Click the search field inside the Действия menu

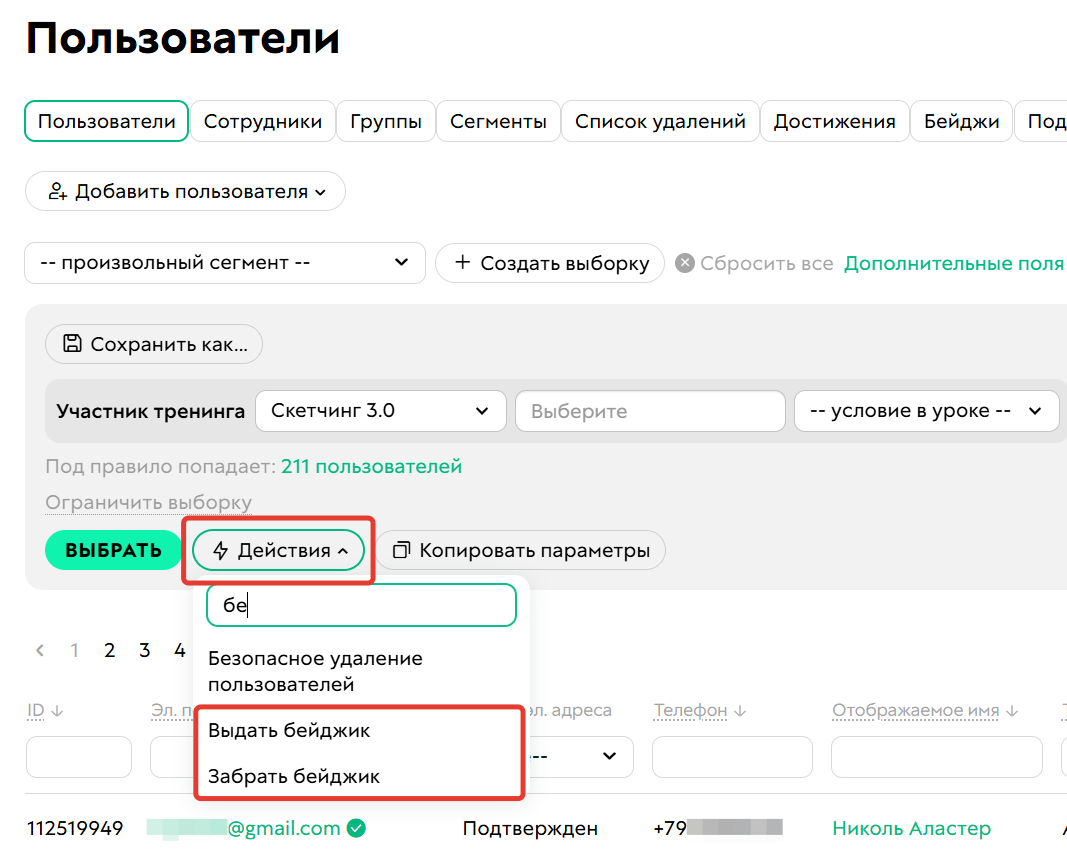tap(361, 605)
